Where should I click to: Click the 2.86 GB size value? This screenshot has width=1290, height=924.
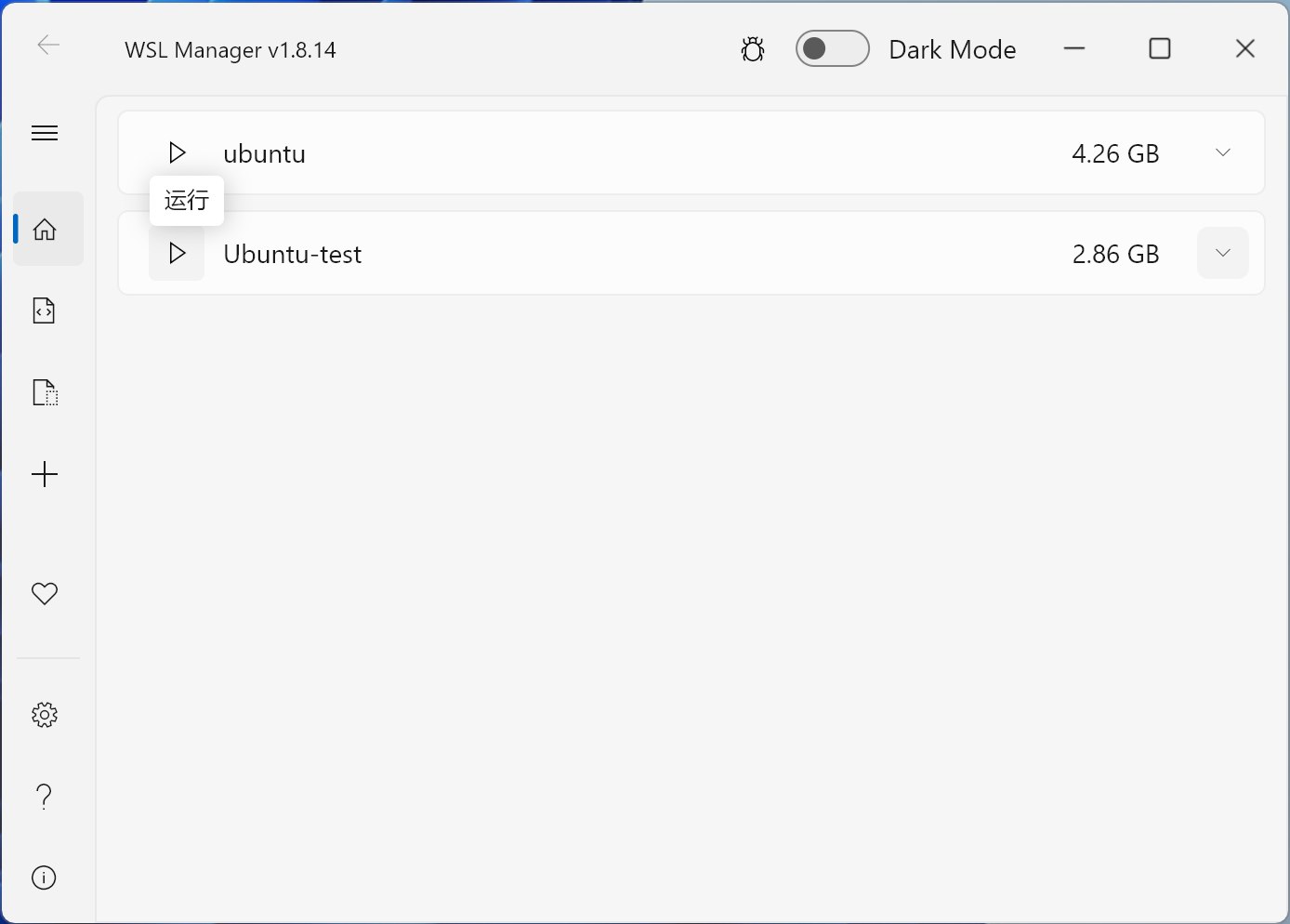click(1115, 253)
